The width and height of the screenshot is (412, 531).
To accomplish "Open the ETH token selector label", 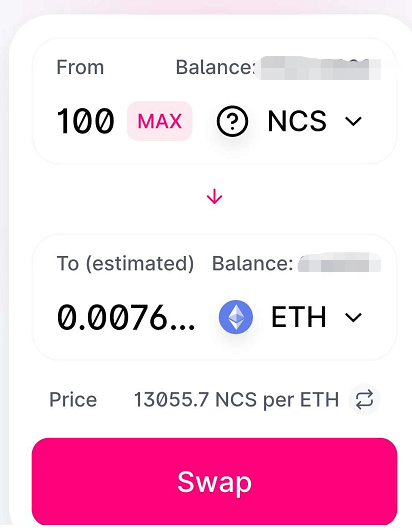I will (299, 317).
